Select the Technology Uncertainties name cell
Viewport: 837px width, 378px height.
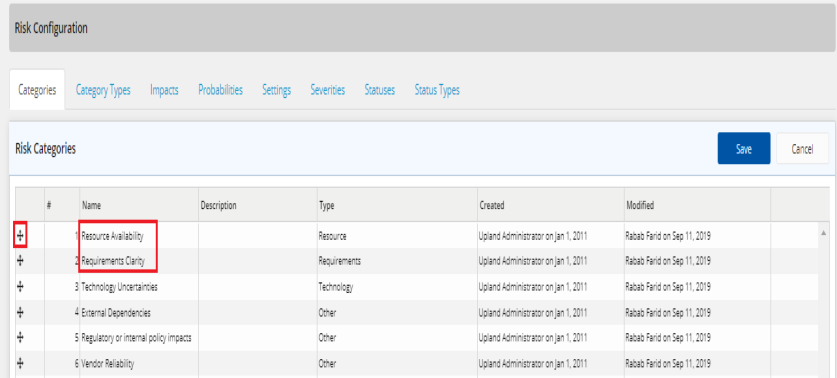coord(139,287)
